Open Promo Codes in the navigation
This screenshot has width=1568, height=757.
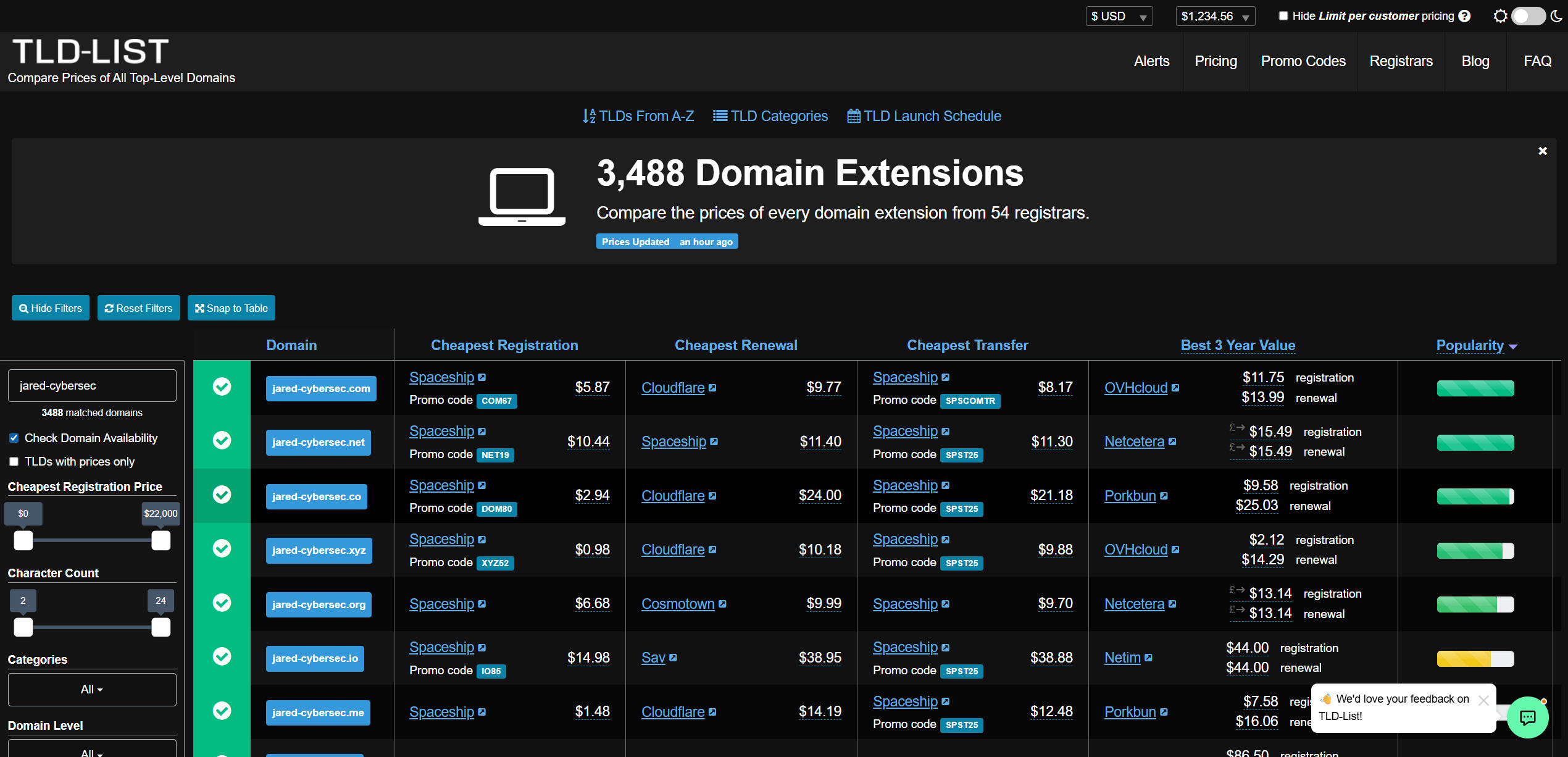point(1303,61)
